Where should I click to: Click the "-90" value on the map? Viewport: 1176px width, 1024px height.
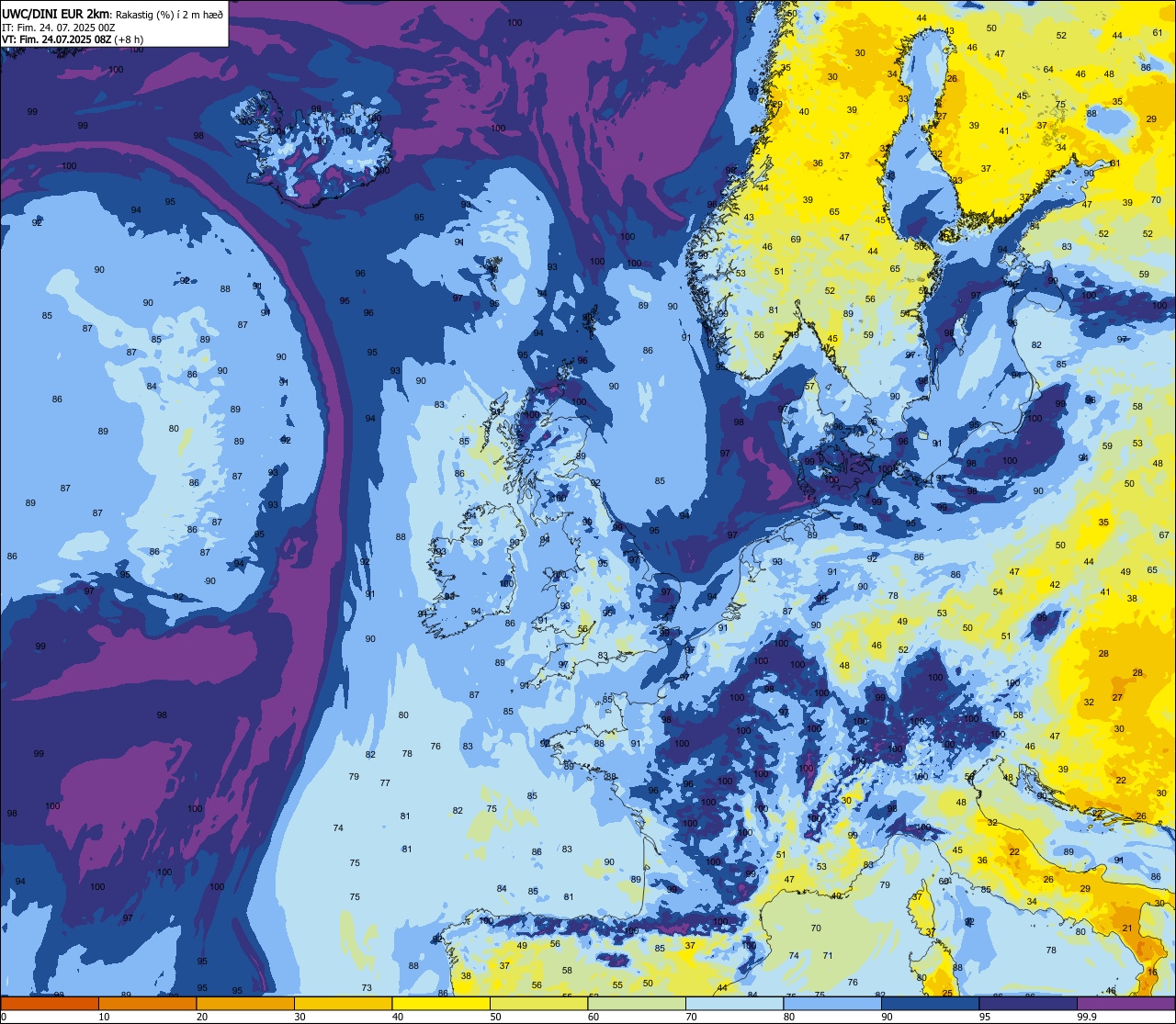tap(209, 580)
